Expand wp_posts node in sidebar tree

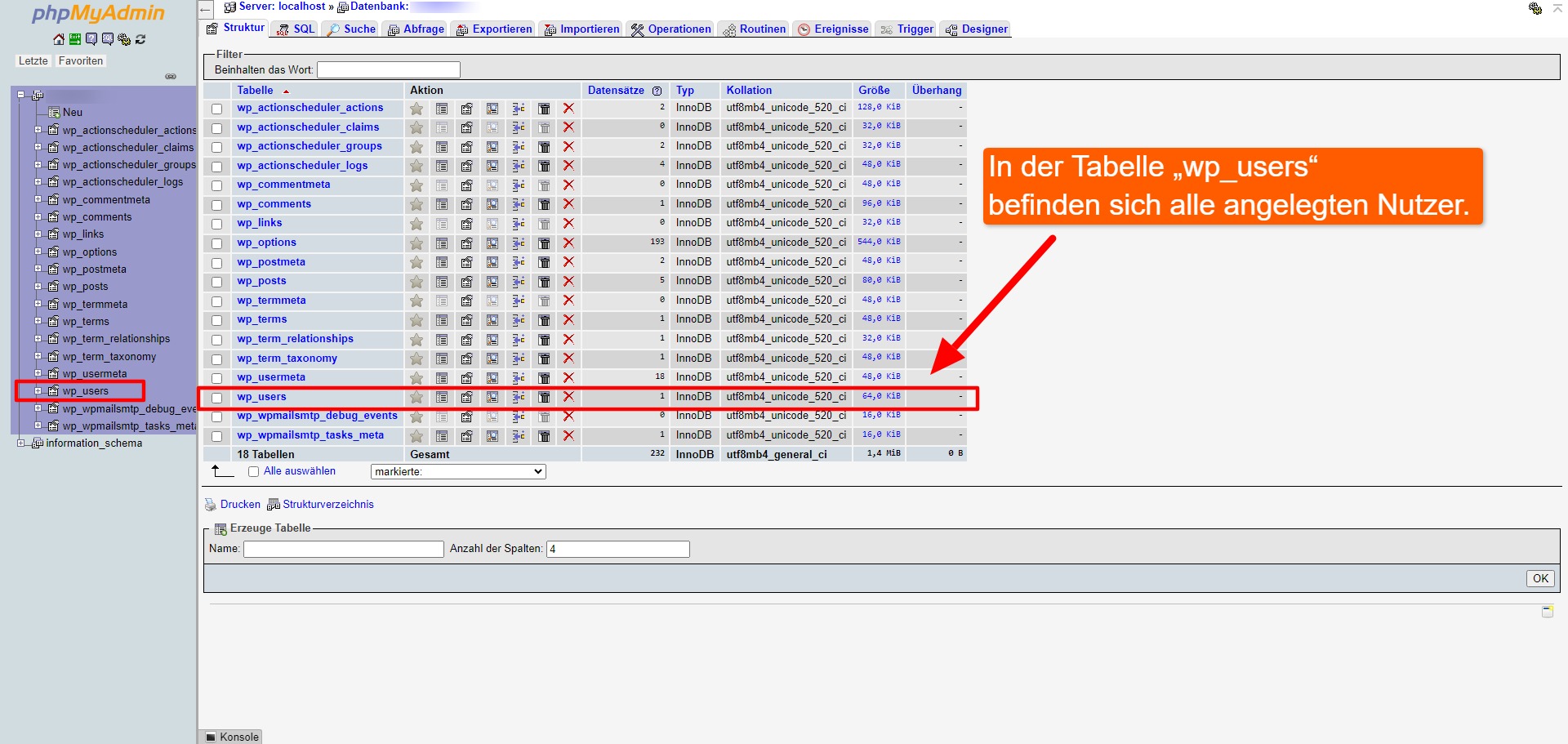coord(38,287)
